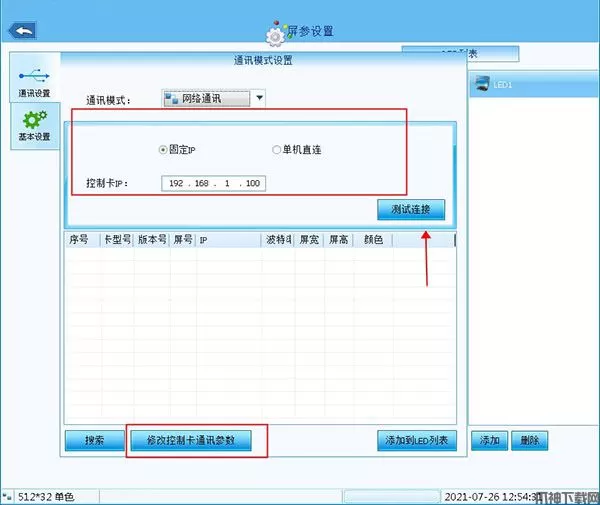Click 卡型号 column header
600x505 pixels.
click(x=117, y=240)
